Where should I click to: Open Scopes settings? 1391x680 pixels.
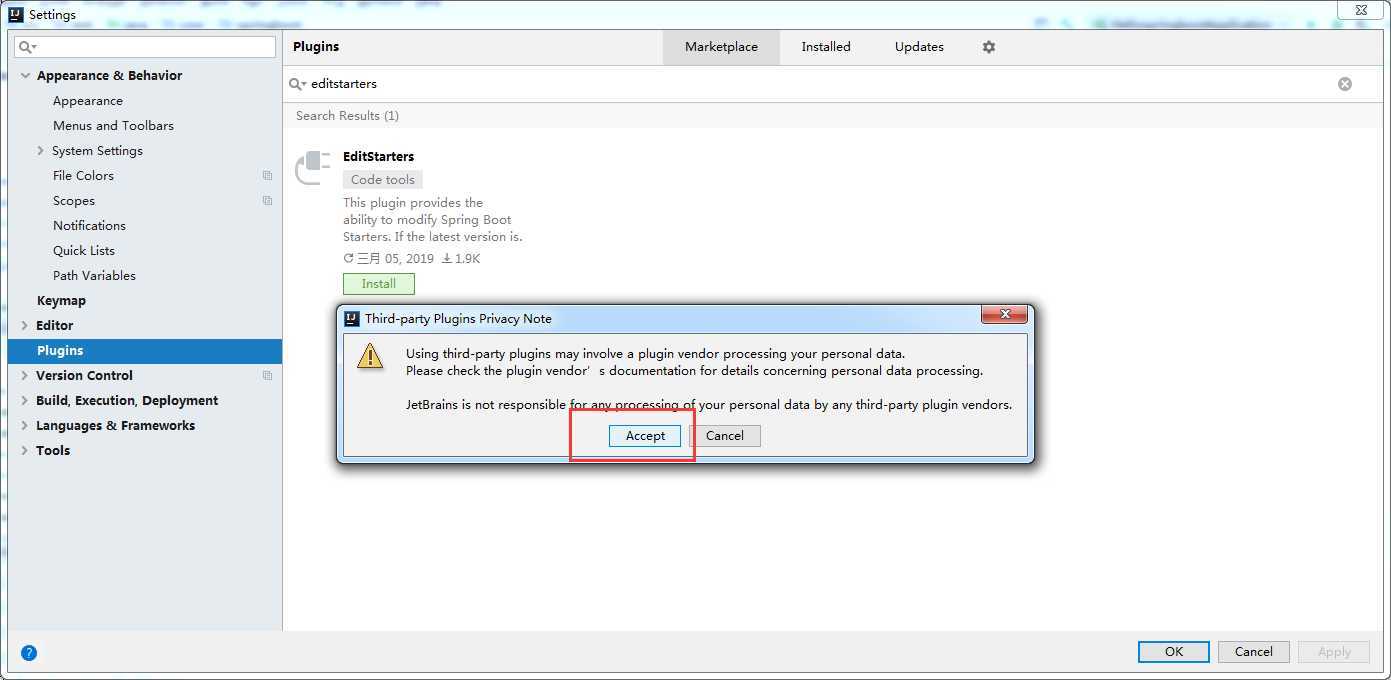point(74,201)
